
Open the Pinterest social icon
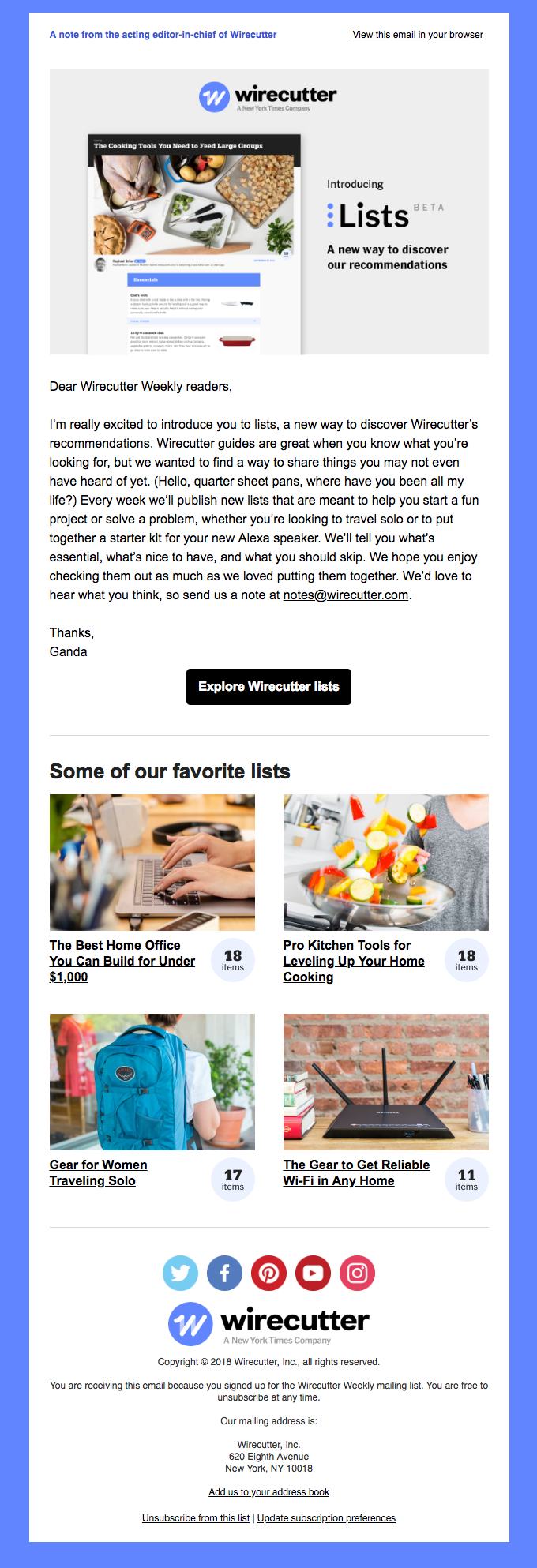click(268, 1274)
